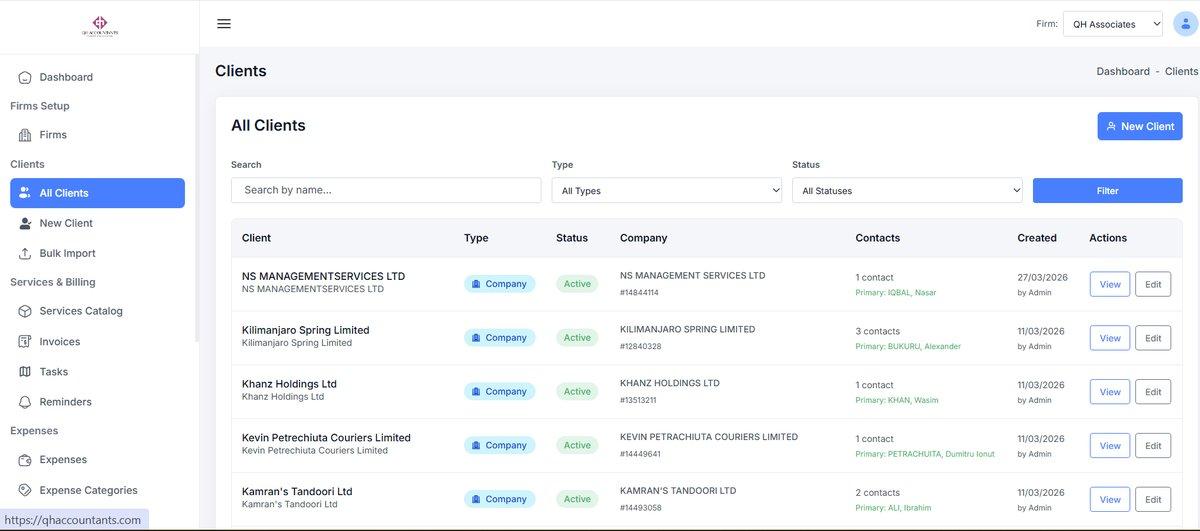This screenshot has height=531, width=1200.
Task: Click the Client column header
Action: [x=256, y=238]
